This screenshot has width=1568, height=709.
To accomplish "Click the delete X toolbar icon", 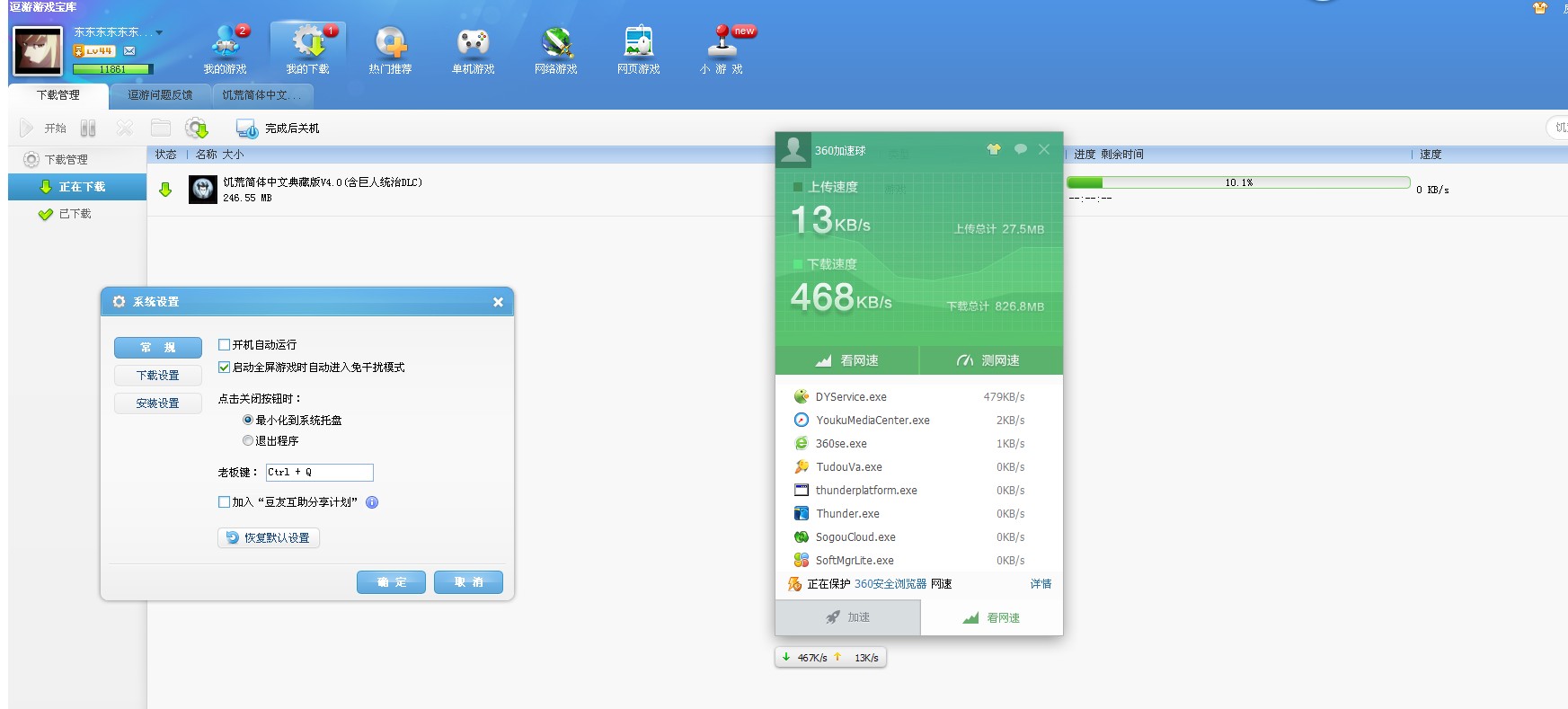I will (125, 129).
